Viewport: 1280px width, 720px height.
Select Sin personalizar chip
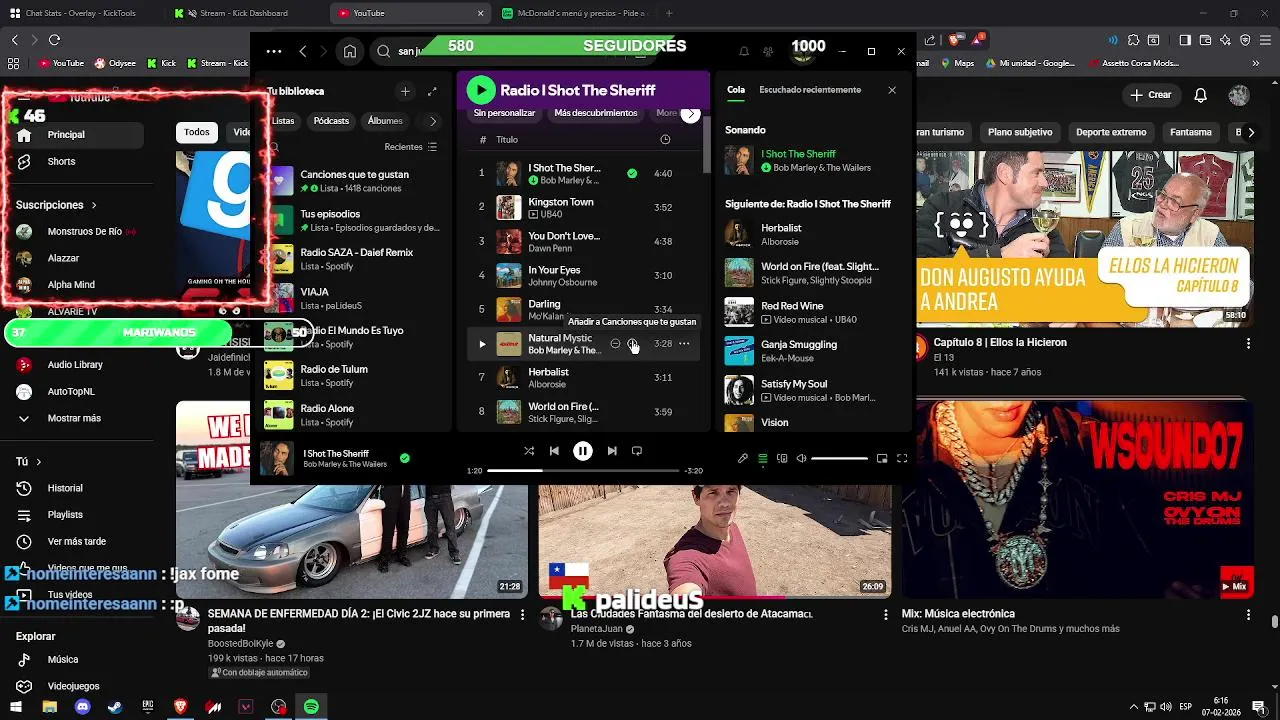pyautogui.click(x=504, y=113)
